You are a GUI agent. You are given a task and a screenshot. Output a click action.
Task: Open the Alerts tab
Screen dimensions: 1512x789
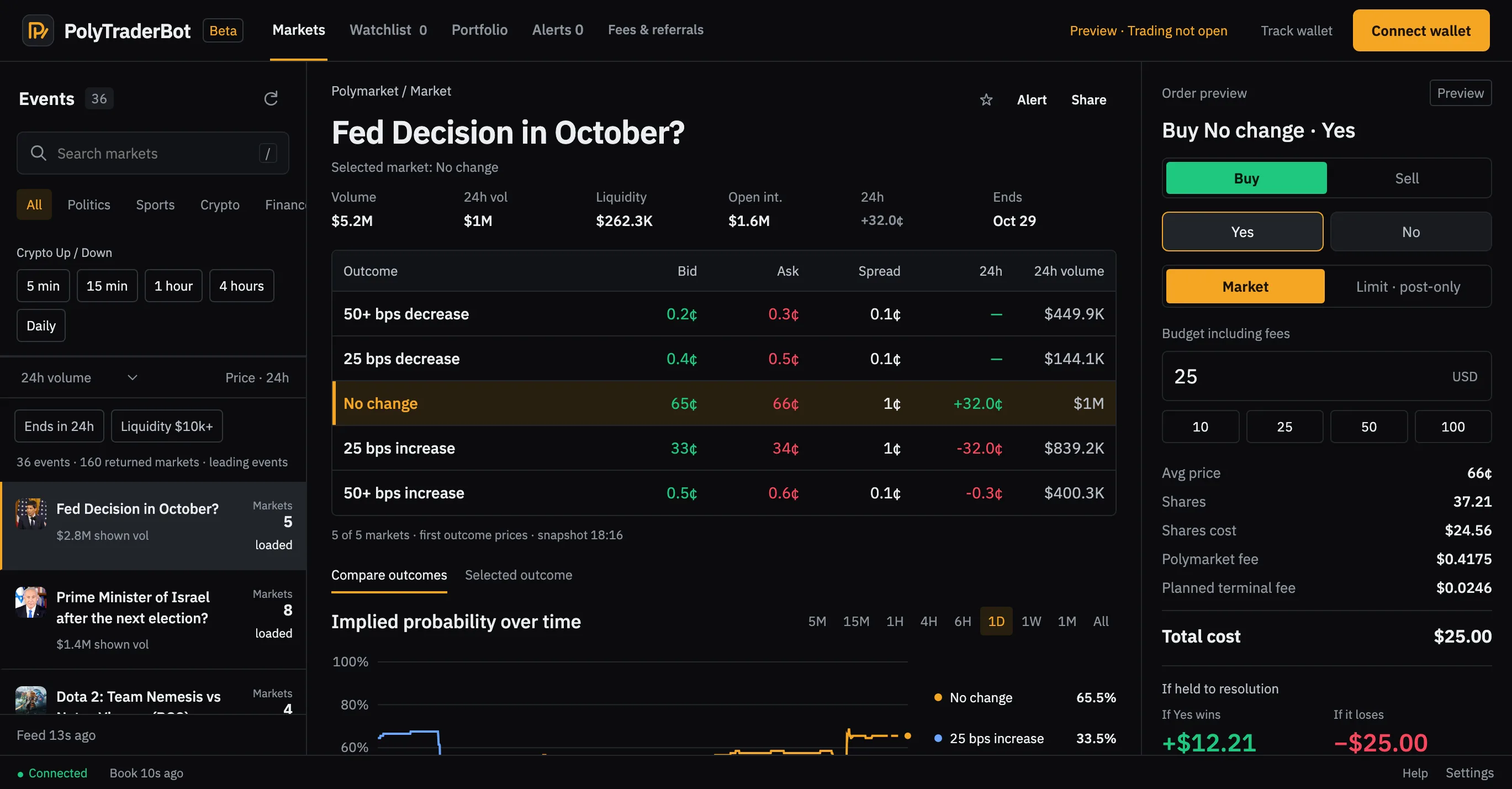click(558, 30)
